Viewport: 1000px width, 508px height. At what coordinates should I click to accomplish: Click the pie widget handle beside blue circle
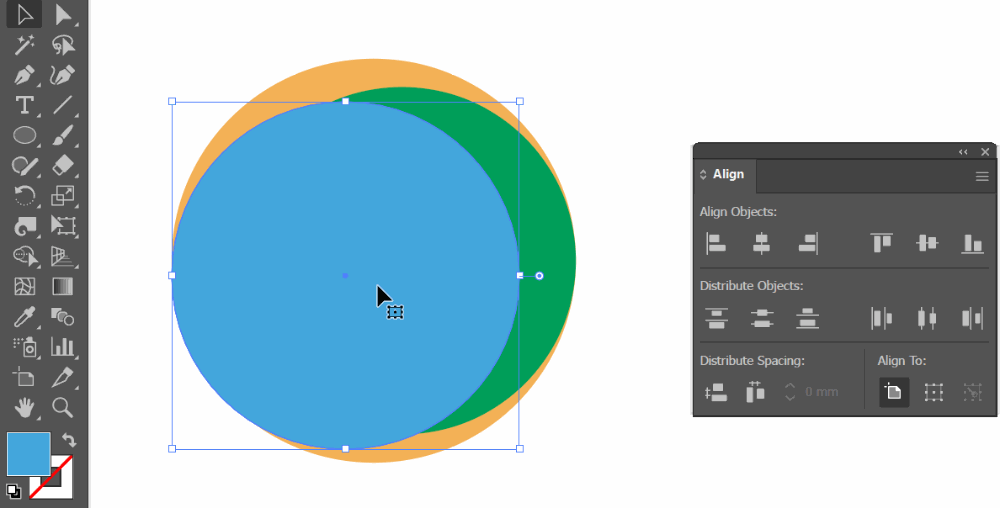[x=540, y=276]
